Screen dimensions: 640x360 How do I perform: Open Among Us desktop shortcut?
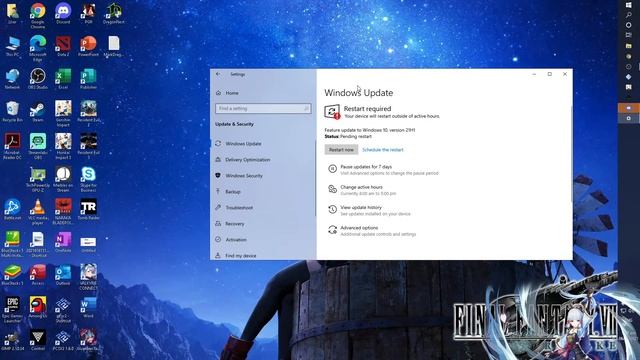[38, 307]
